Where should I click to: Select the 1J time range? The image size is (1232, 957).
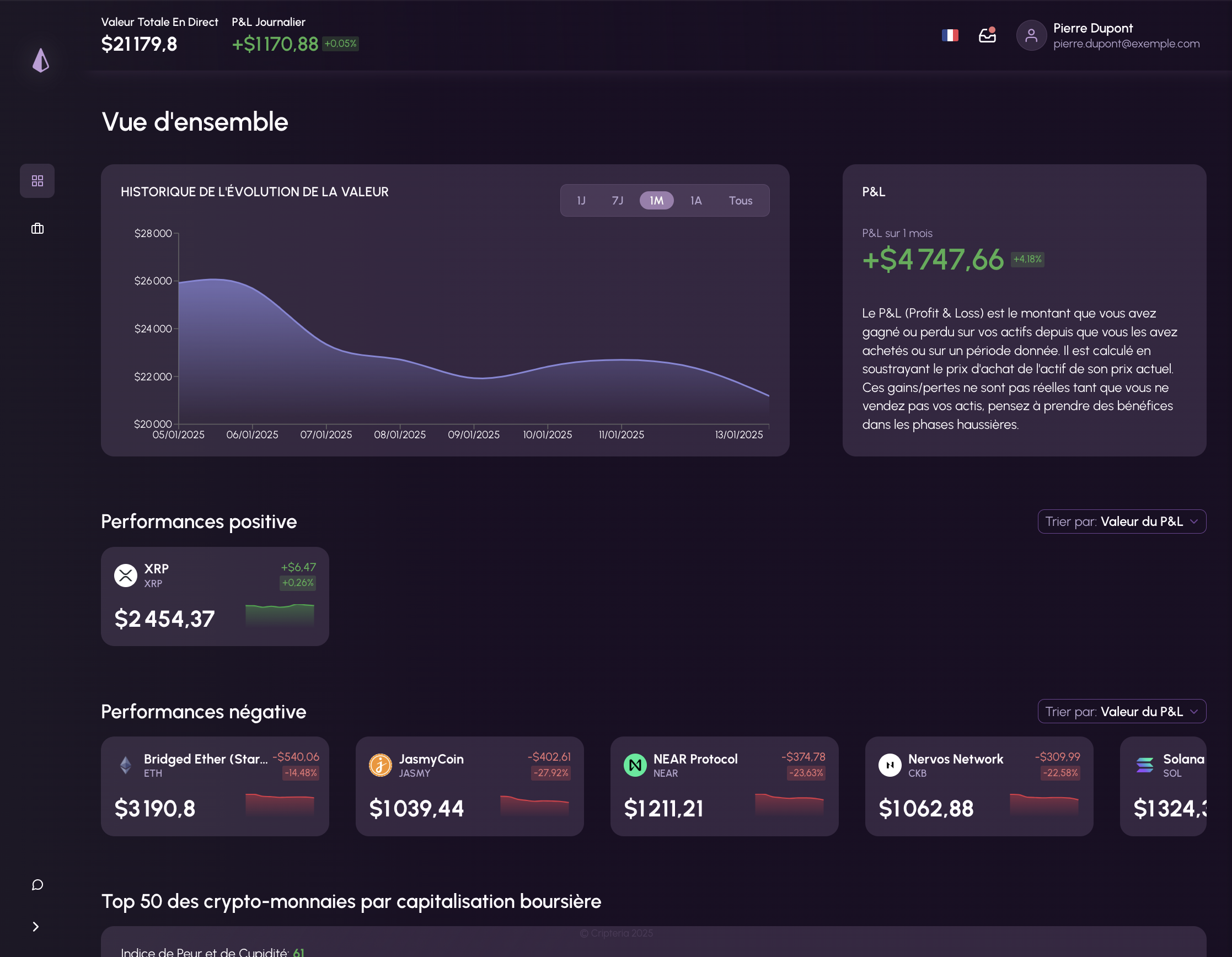coord(581,201)
